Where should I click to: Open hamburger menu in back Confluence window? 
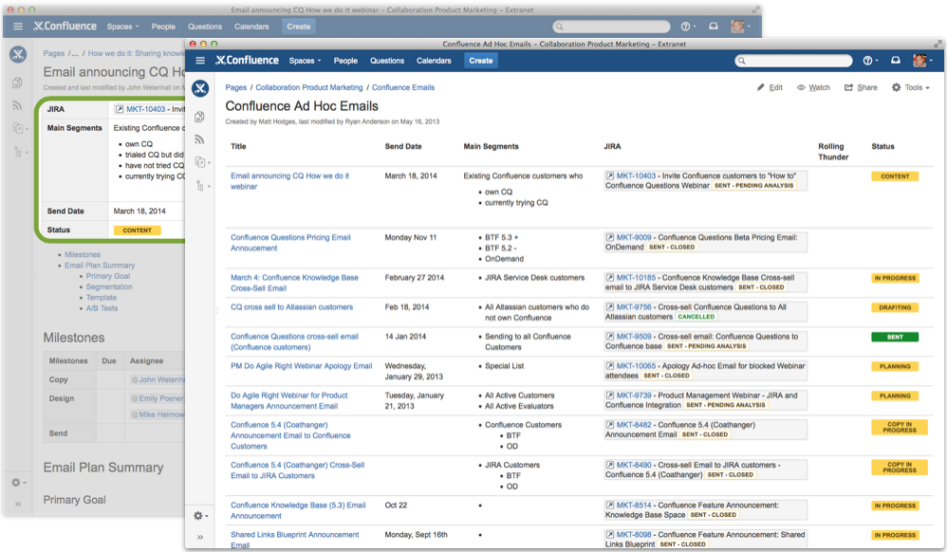coord(18,26)
